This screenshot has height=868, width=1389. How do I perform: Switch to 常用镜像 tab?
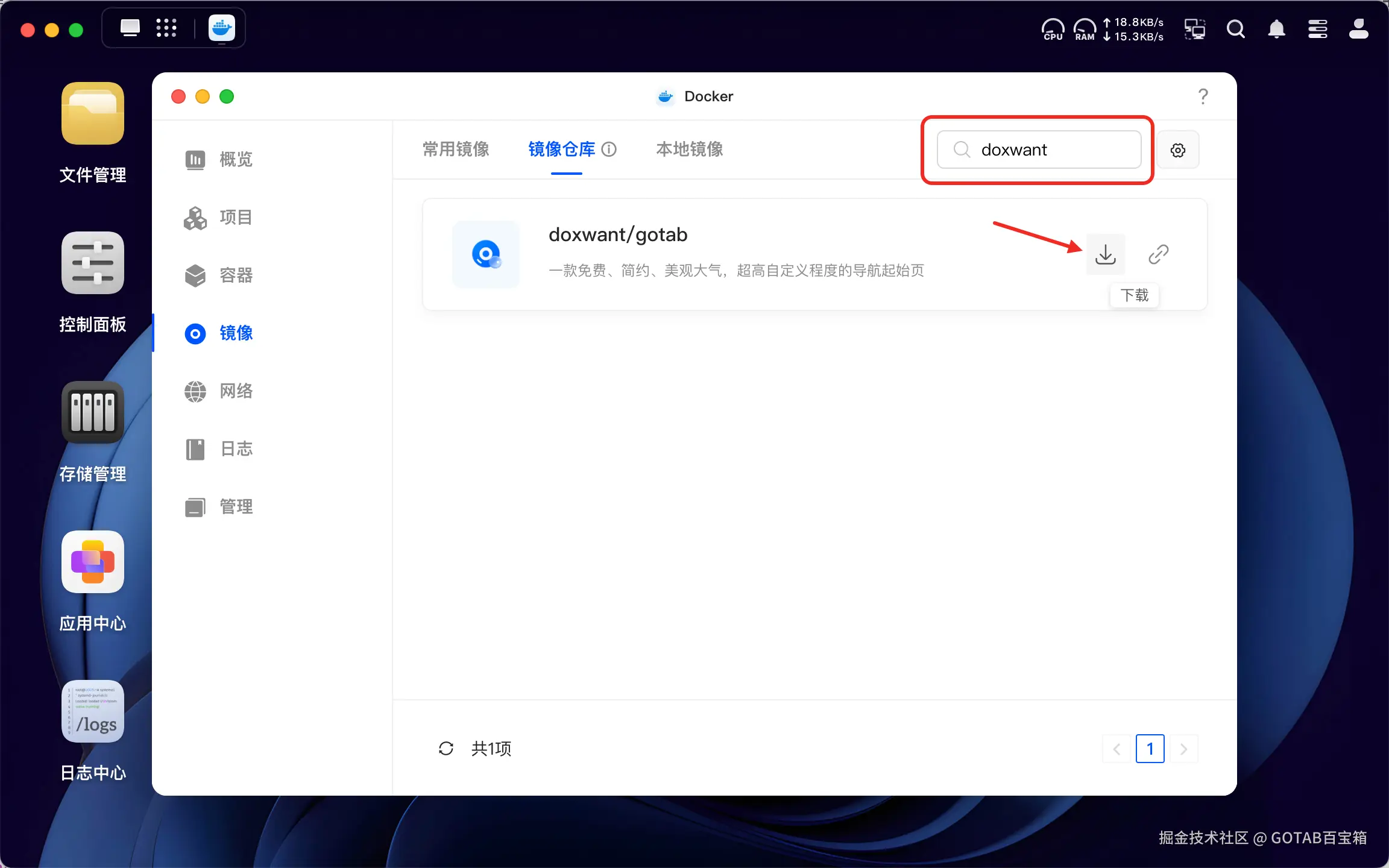coord(456,149)
